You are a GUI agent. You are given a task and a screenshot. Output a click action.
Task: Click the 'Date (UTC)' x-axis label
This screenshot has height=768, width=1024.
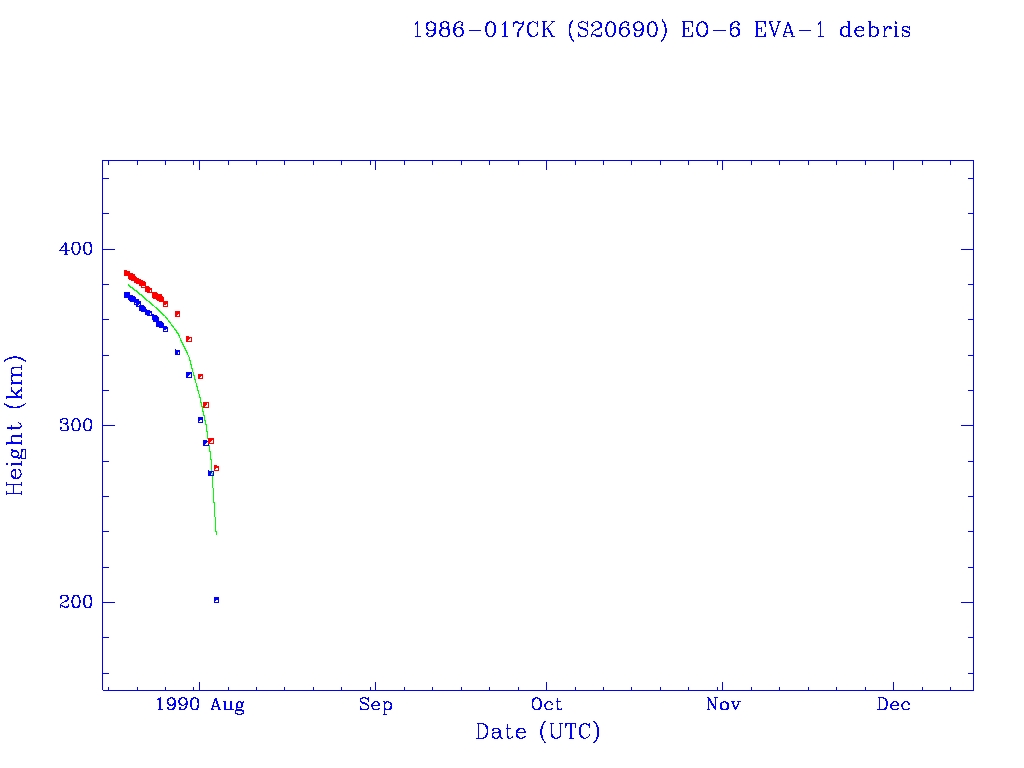tap(538, 732)
